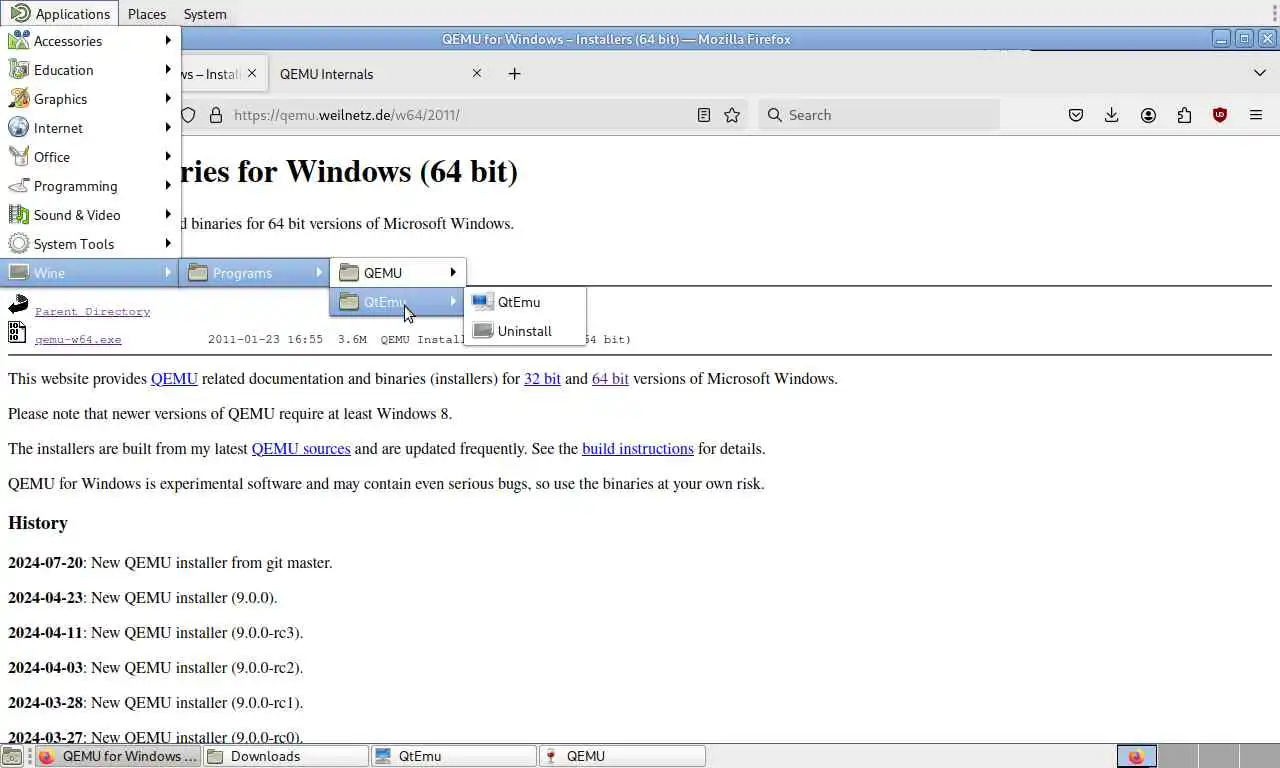This screenshot has height=768, width=1280.
Task: Follow the 32 bit link
Action: 542,379
